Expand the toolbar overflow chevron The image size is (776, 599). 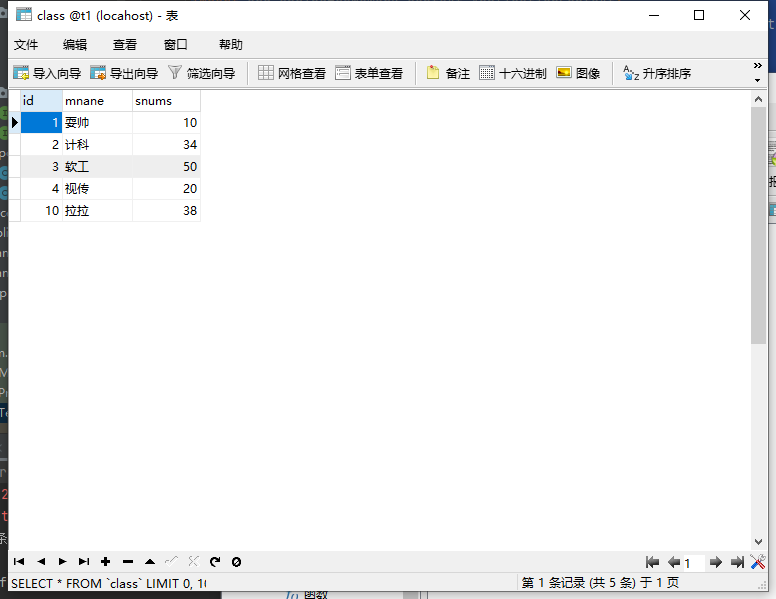758,66
